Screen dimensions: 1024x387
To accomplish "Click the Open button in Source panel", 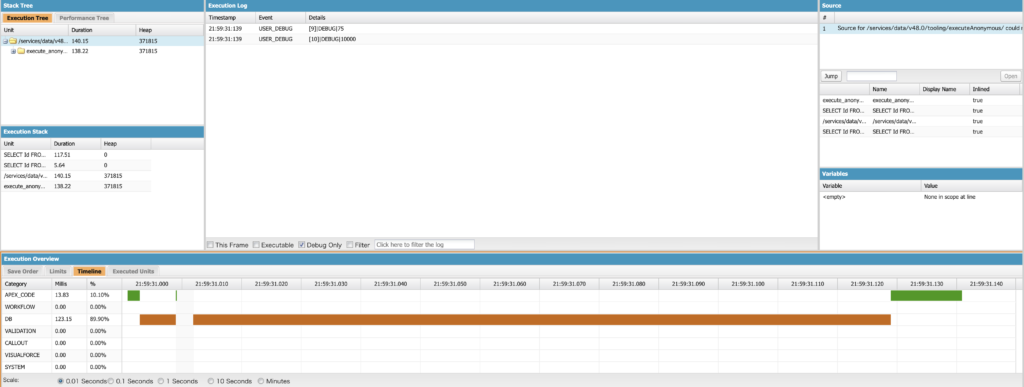I will 1010,76.
